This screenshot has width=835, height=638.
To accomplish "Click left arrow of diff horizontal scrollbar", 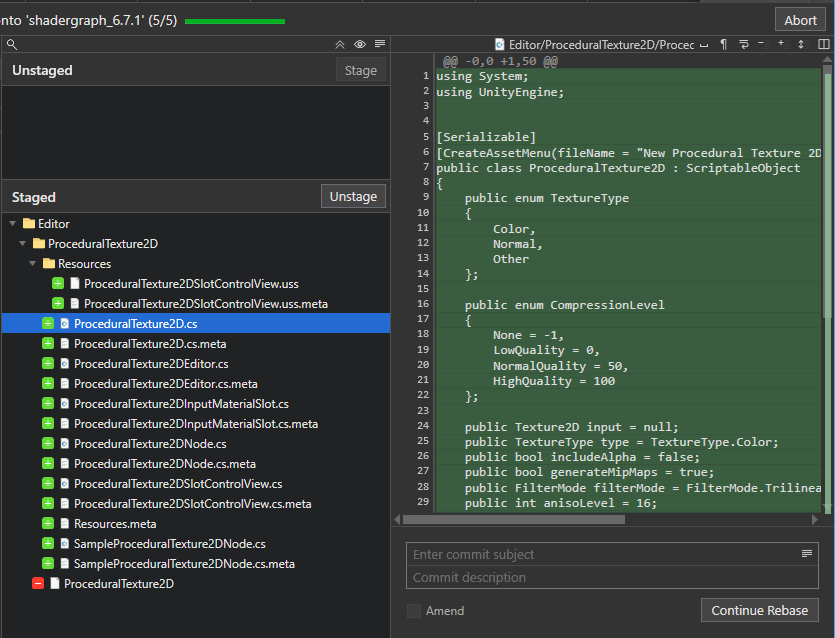I will pos(397,519).
